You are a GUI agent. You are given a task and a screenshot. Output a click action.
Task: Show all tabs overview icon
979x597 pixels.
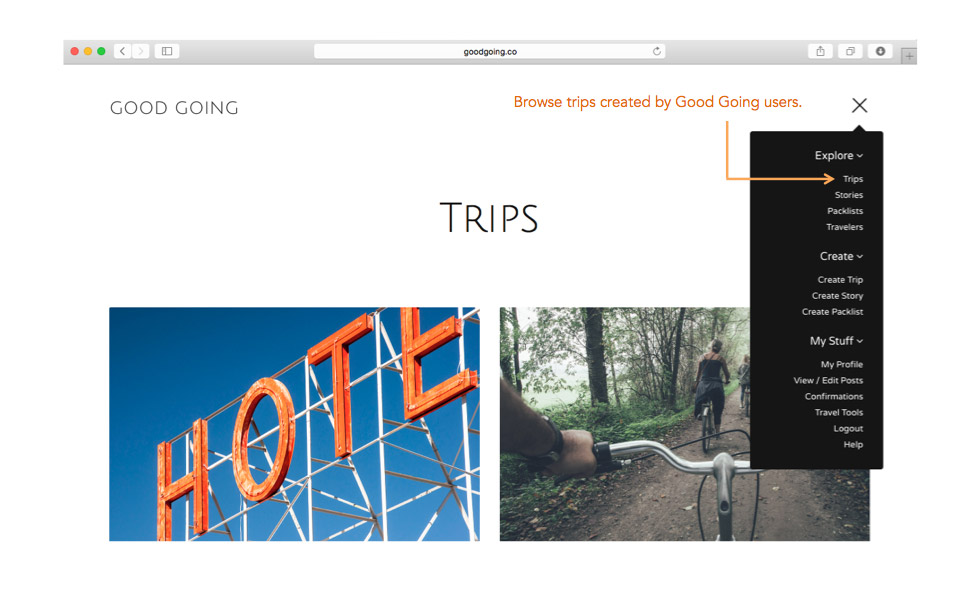[850, 51]
